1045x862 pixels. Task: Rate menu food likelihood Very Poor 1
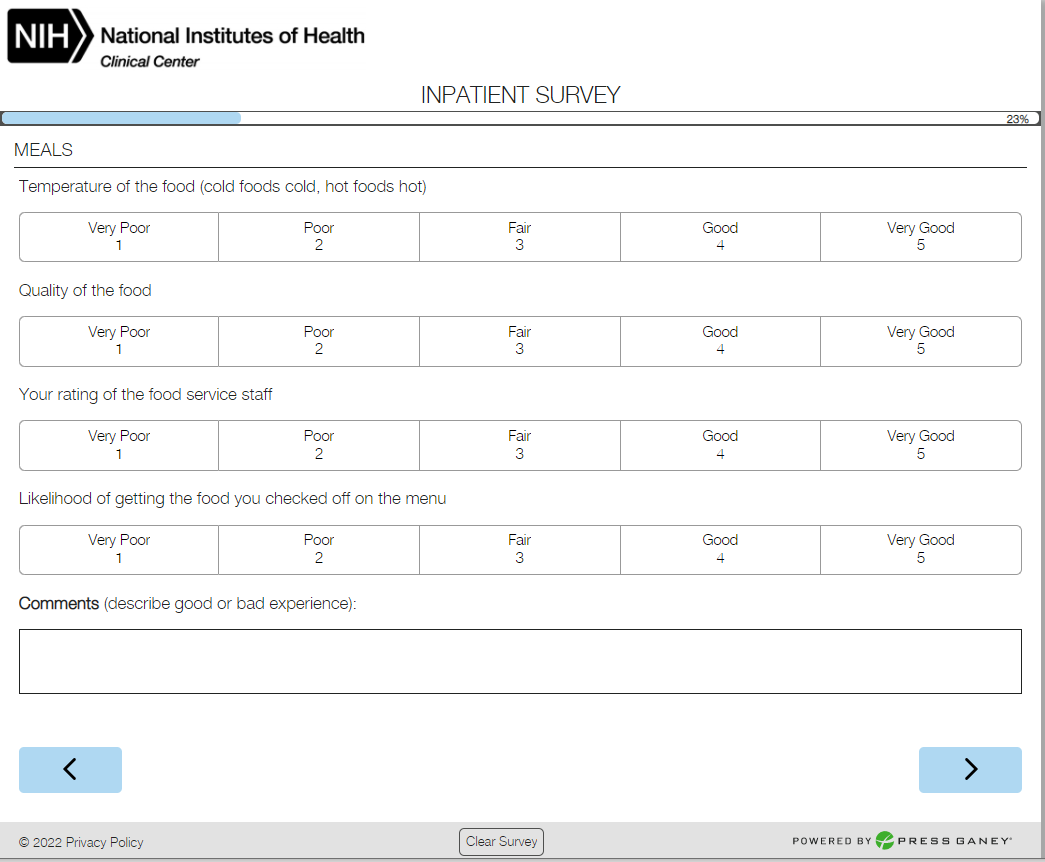[119, 549]
